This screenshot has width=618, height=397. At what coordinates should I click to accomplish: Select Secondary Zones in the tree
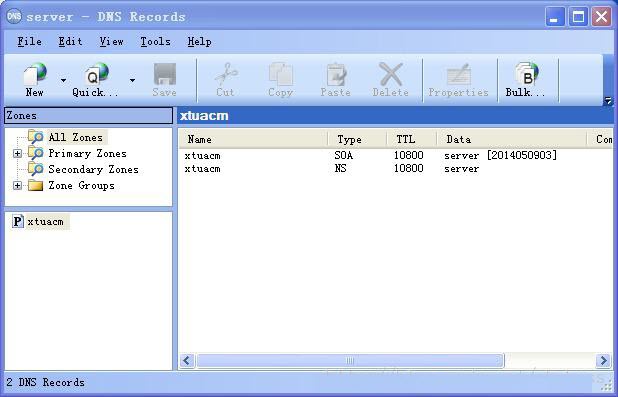coord(93,170)
